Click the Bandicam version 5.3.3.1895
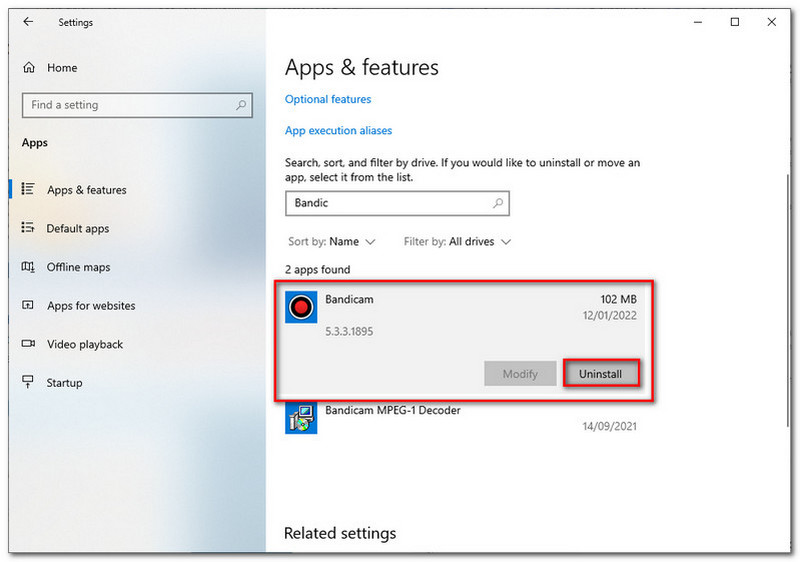Image resolution: width=800 pixels, height=562 pixels. click(349, 331)
